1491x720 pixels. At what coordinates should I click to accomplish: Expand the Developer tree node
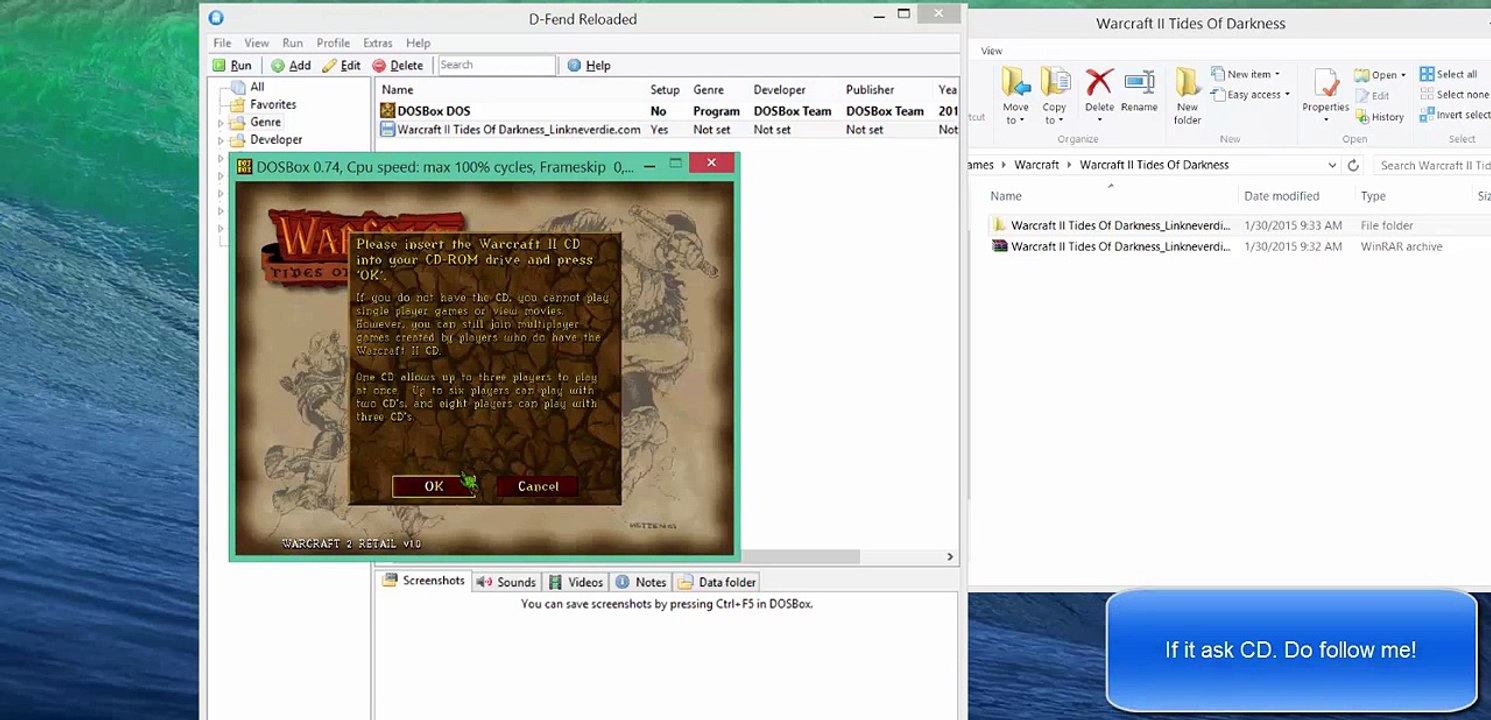(x=221, y=141)
